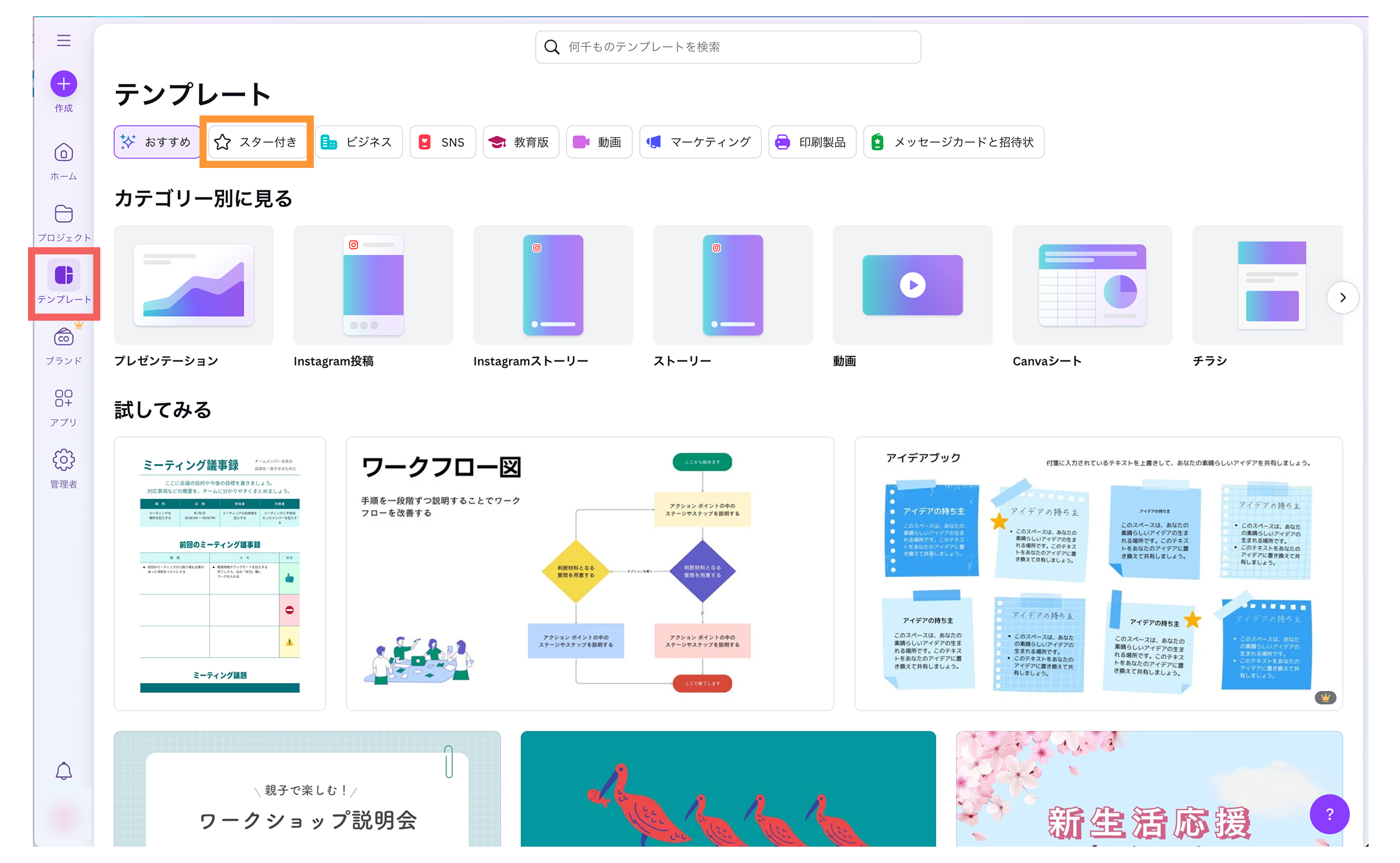
Task: Select the 動画 filter chip
Action: click(x=599, y=142)
